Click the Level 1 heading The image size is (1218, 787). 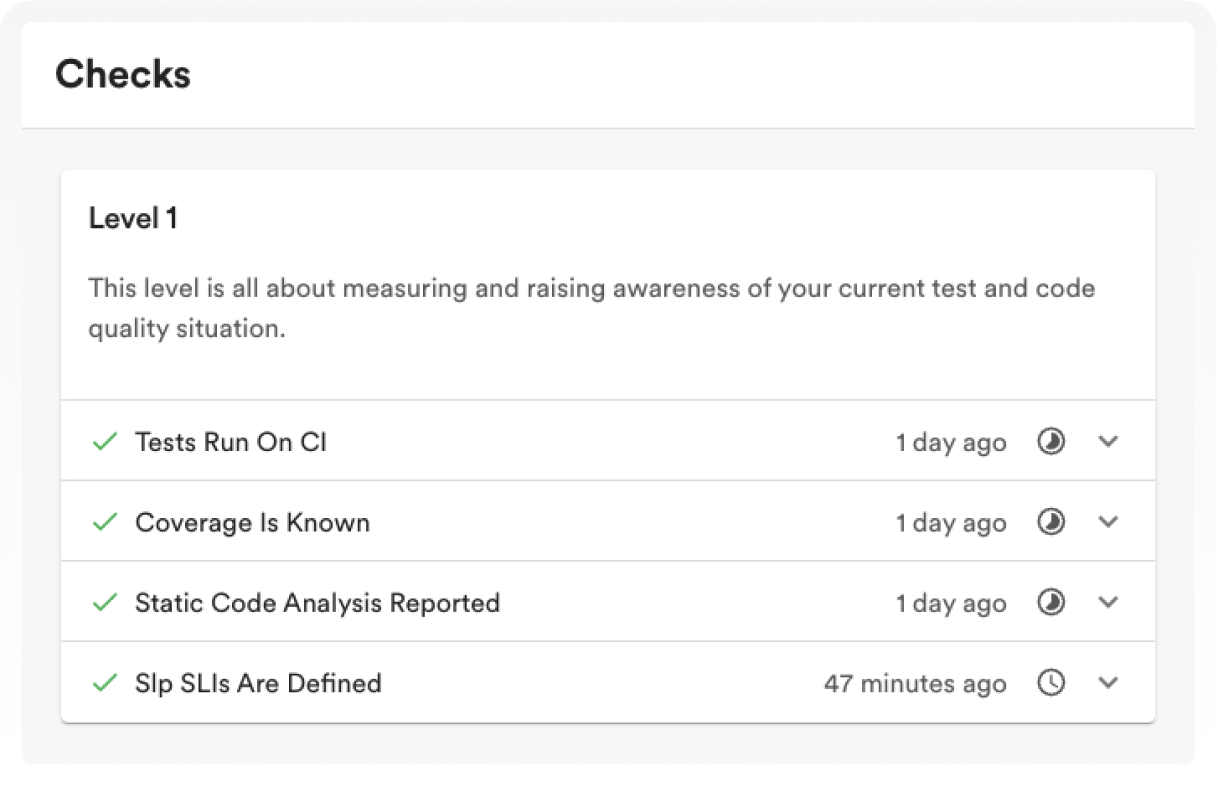click(x=133, y=218)
